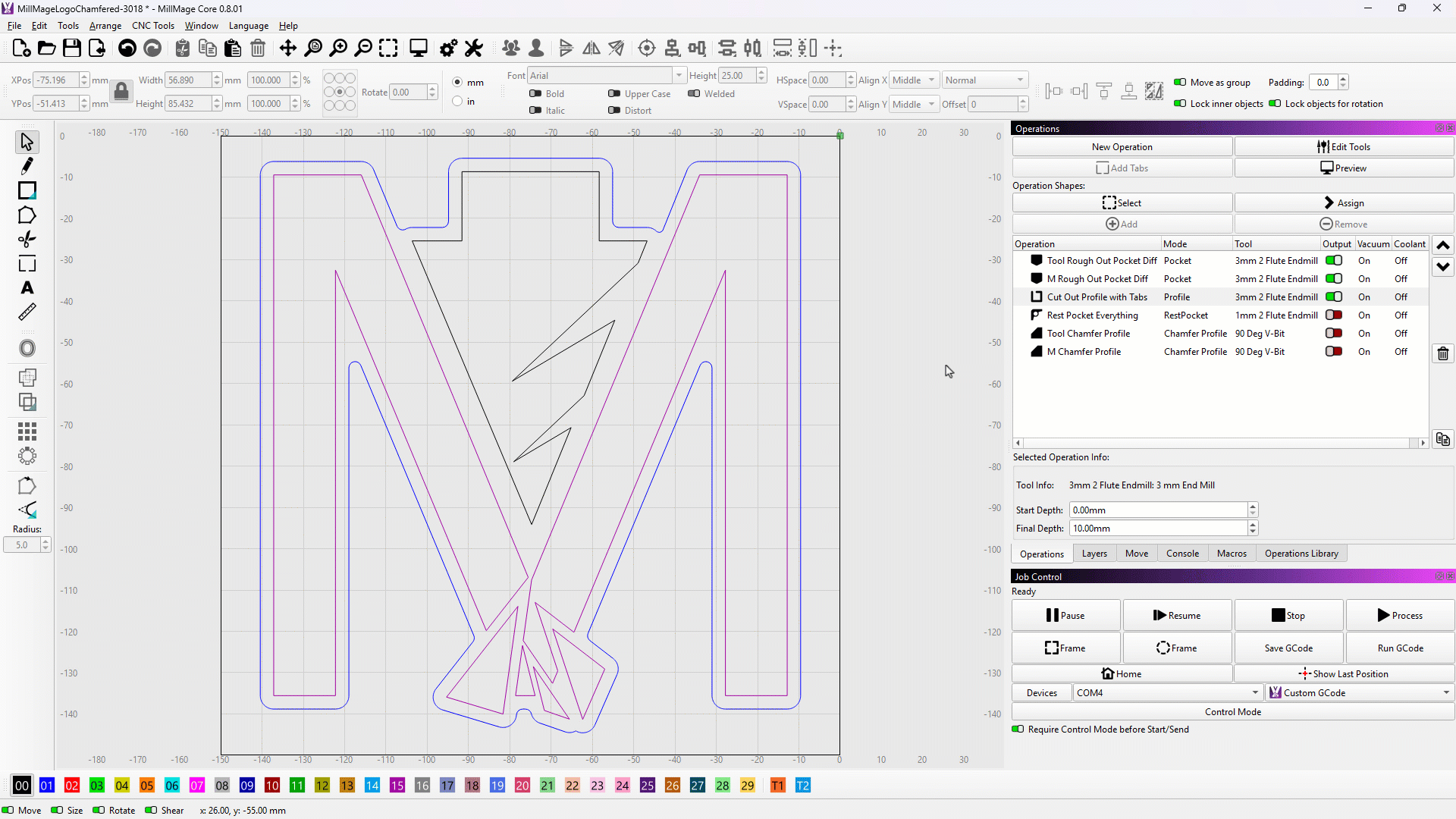Select the Text creation tool

click(27, 288)
